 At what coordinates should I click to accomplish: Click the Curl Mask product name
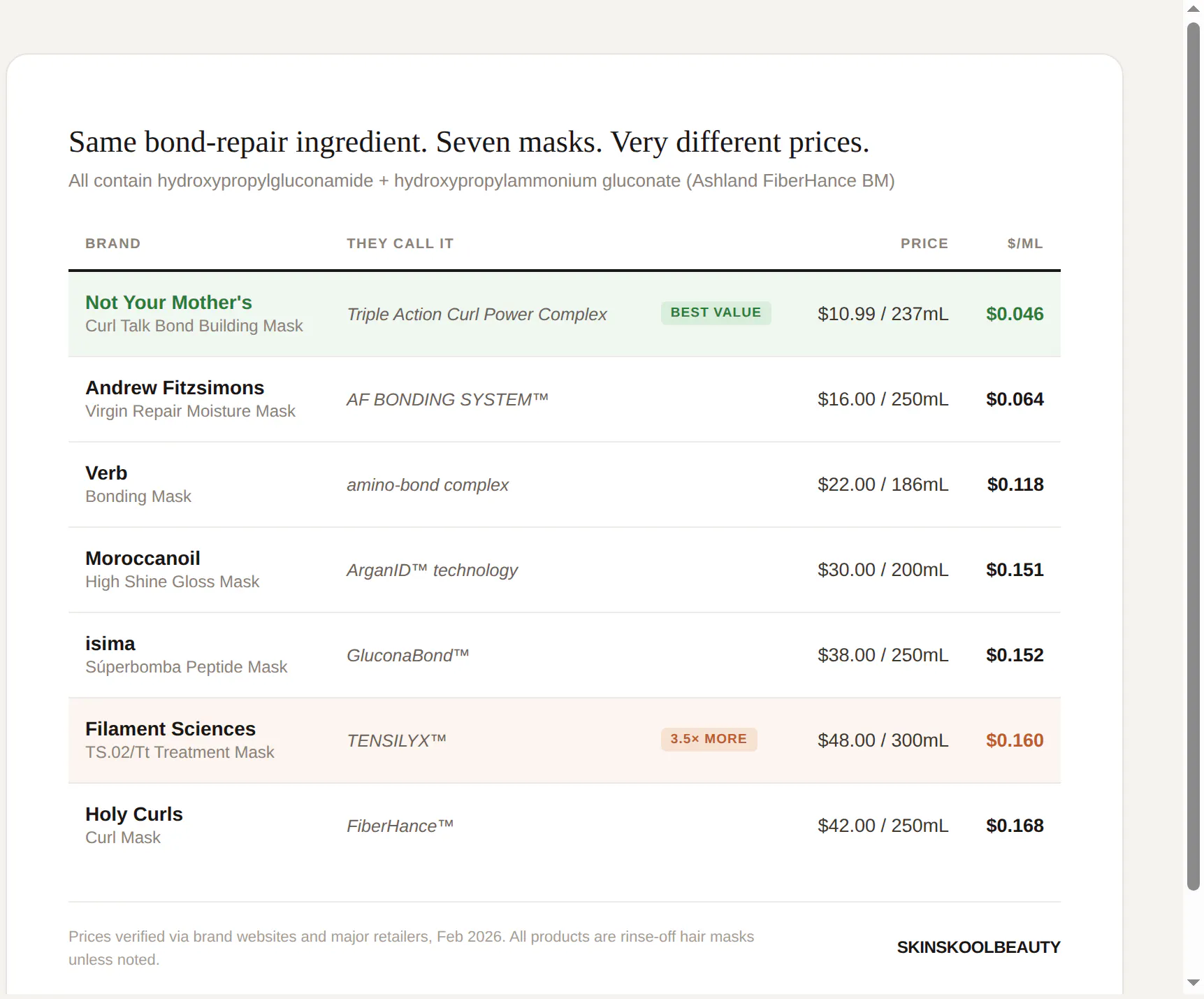pos(123,838)
